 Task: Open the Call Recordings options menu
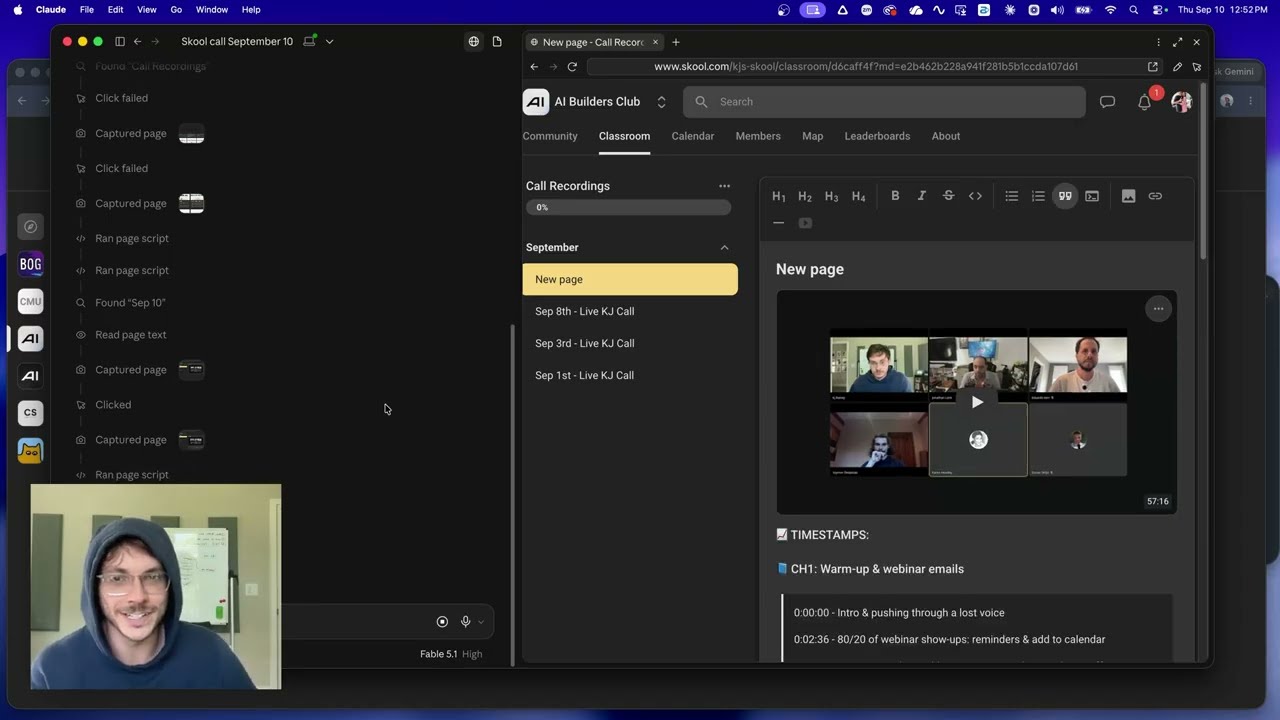(724, 186)
